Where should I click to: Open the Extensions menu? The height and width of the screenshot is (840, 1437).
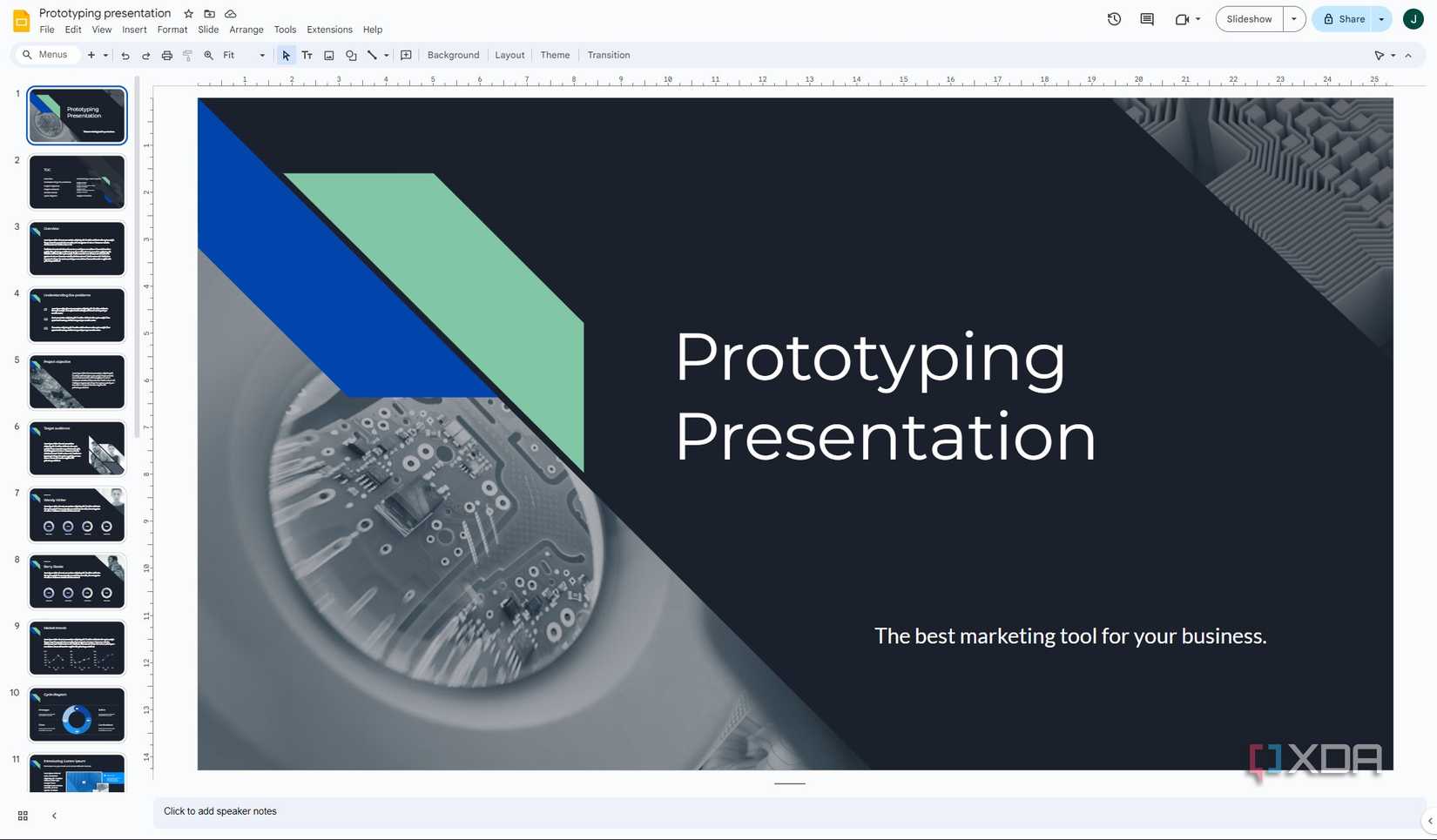coord(329,29)
